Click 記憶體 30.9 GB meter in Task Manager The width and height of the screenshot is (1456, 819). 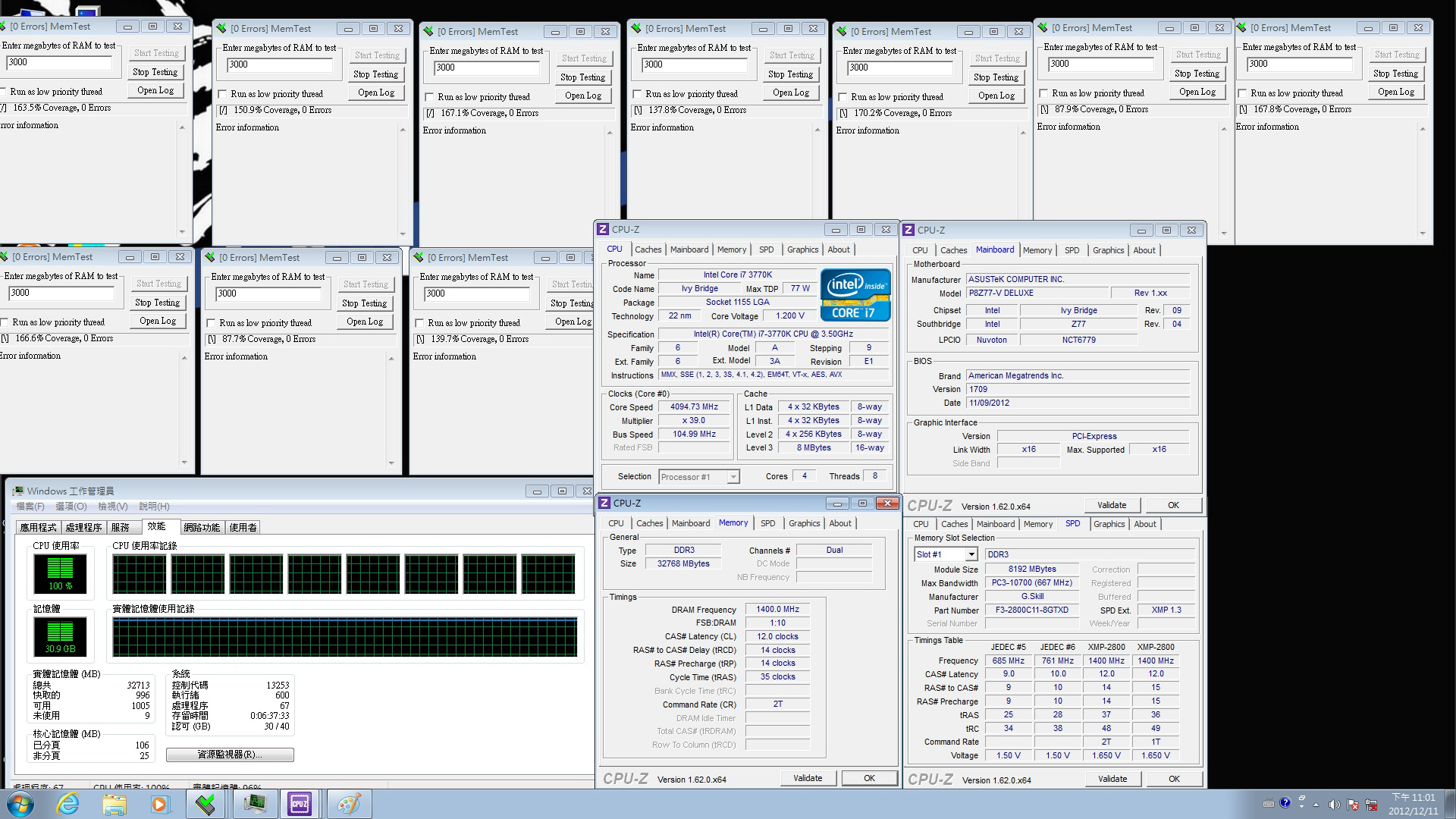click(60, 637)
